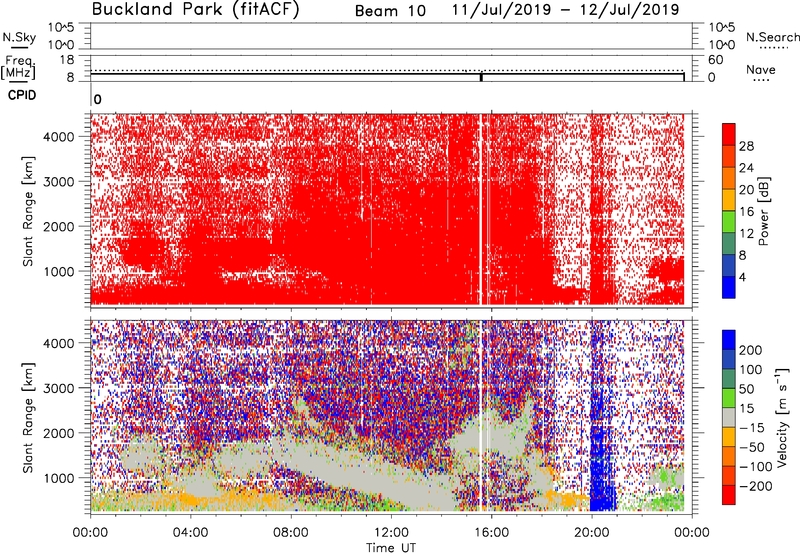Click the "15" velocity colorbar label

pos(746,409)
